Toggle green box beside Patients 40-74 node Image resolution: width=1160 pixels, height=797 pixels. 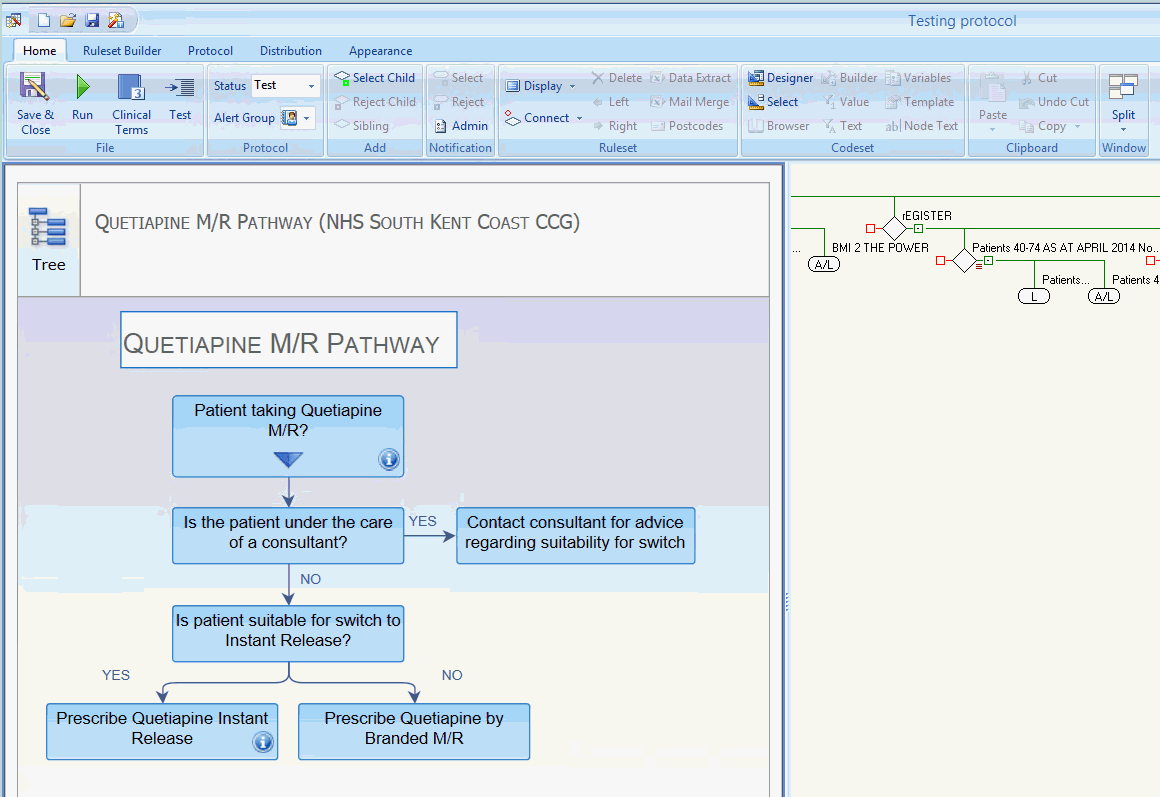988,261
